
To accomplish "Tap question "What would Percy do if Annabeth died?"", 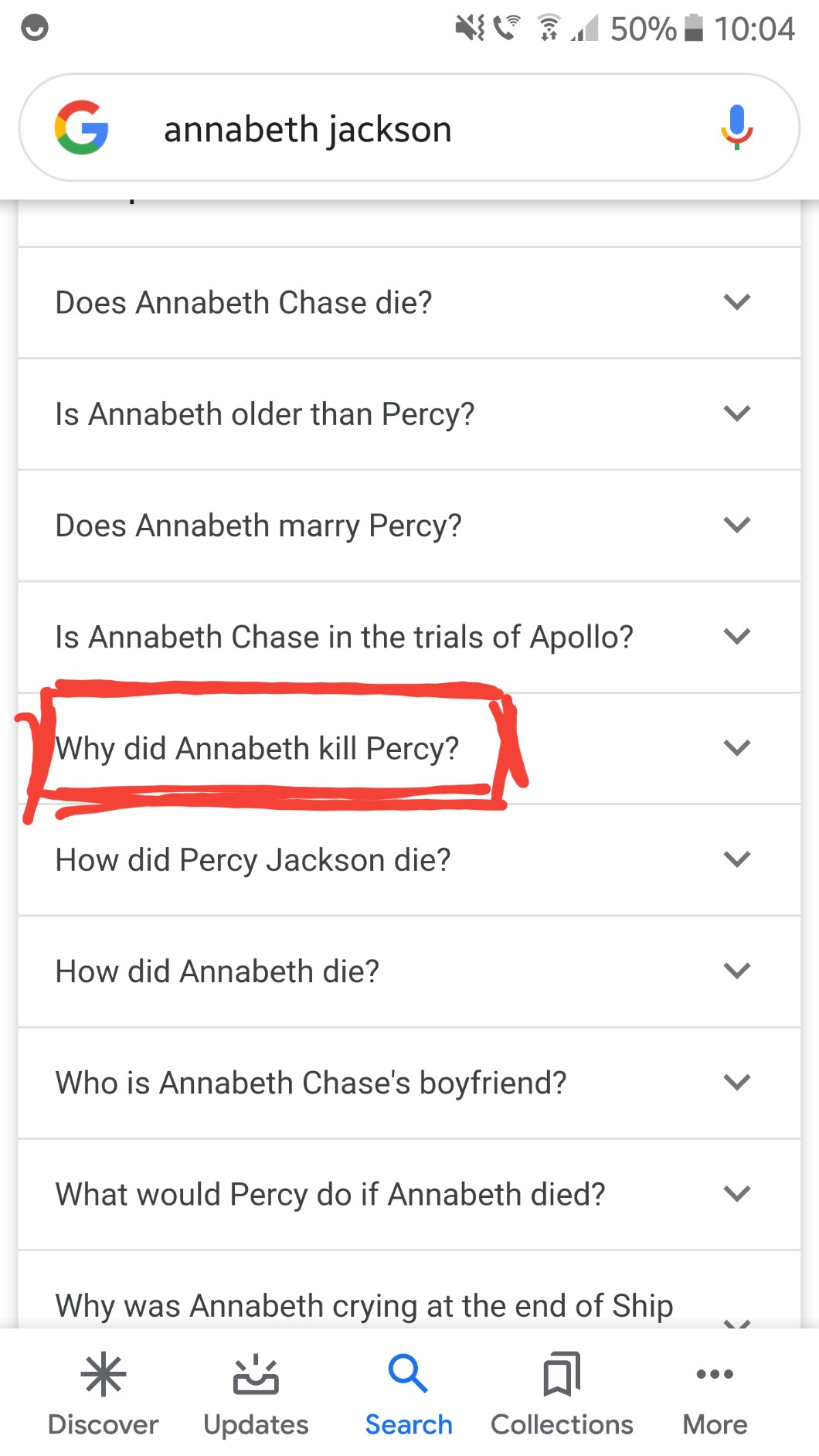I will [x=330, y=1194].
